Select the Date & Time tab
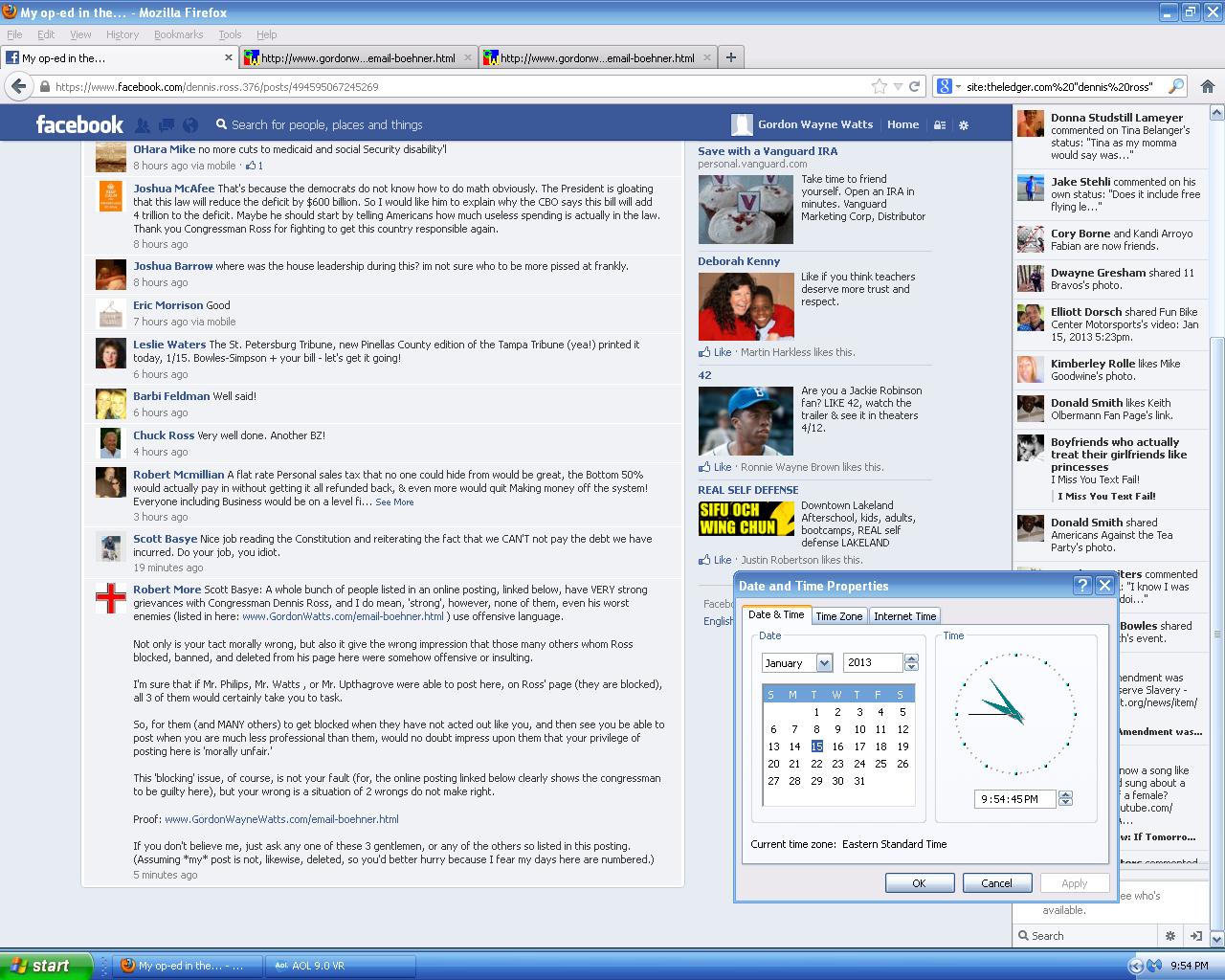Image resolution: width=1225 pixels, height=980 pixels. coord(776,614)
